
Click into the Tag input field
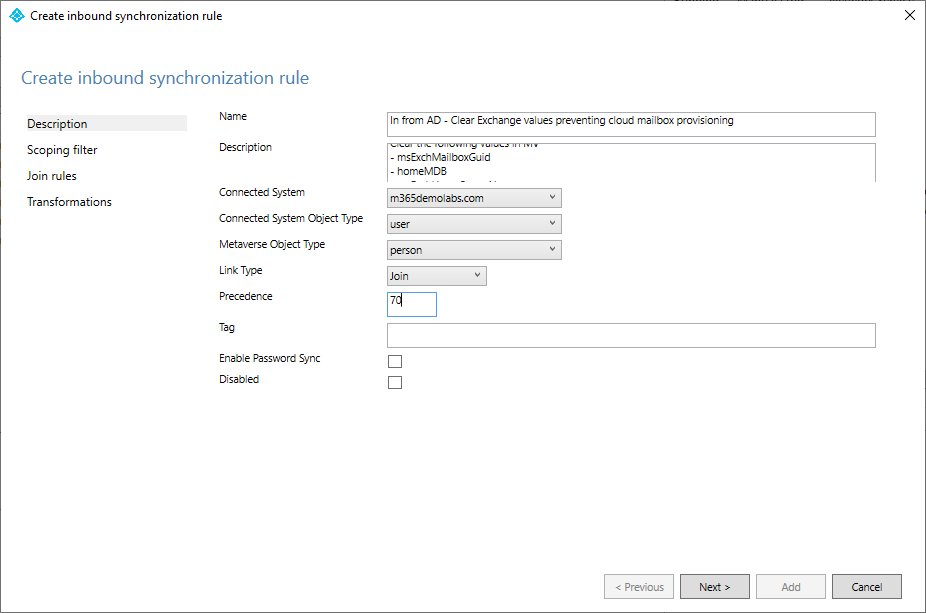630,335
